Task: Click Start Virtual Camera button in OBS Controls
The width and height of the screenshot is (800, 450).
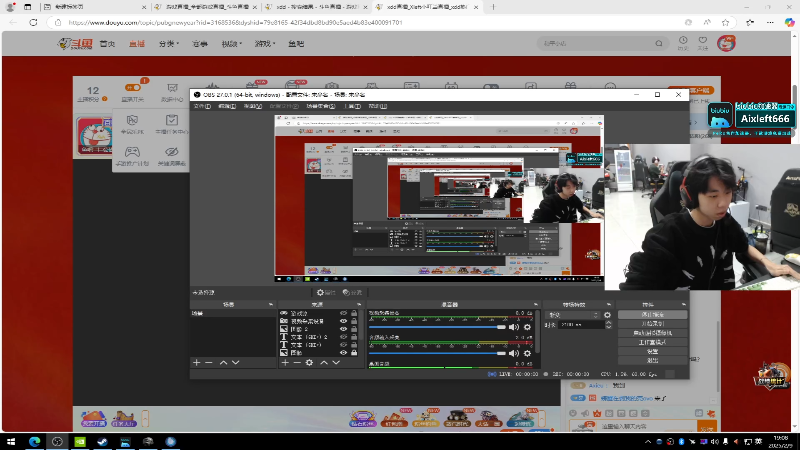Action: click(x=653, y=333)
